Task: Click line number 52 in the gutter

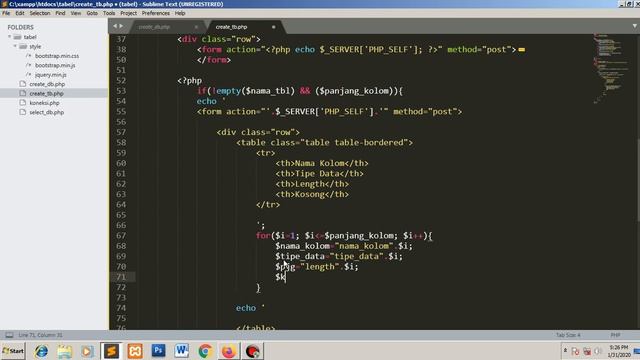Action: [121, 80]
